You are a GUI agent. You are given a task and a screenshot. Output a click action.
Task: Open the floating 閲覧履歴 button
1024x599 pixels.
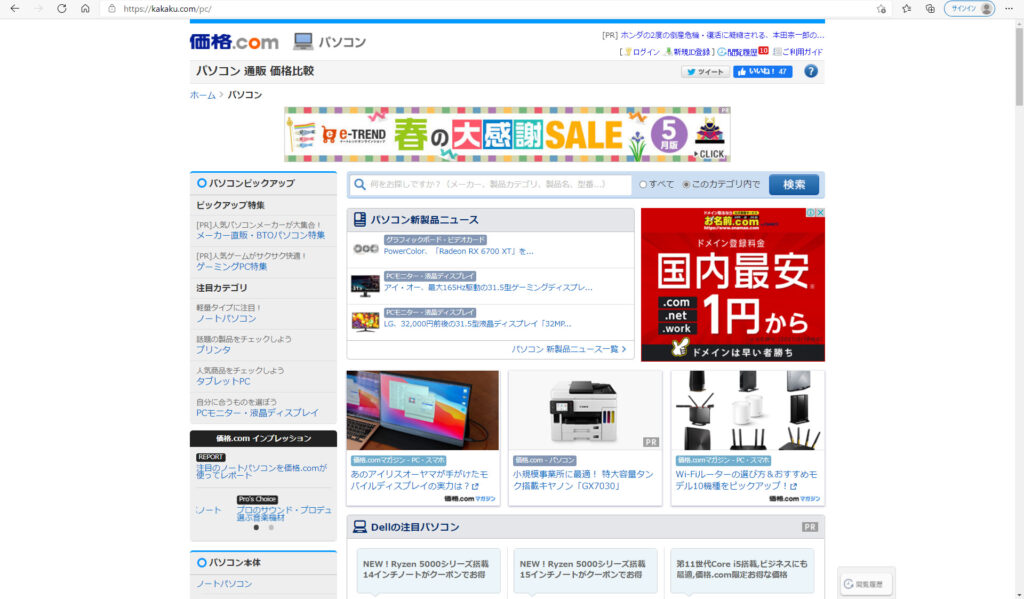coord(865,583)
